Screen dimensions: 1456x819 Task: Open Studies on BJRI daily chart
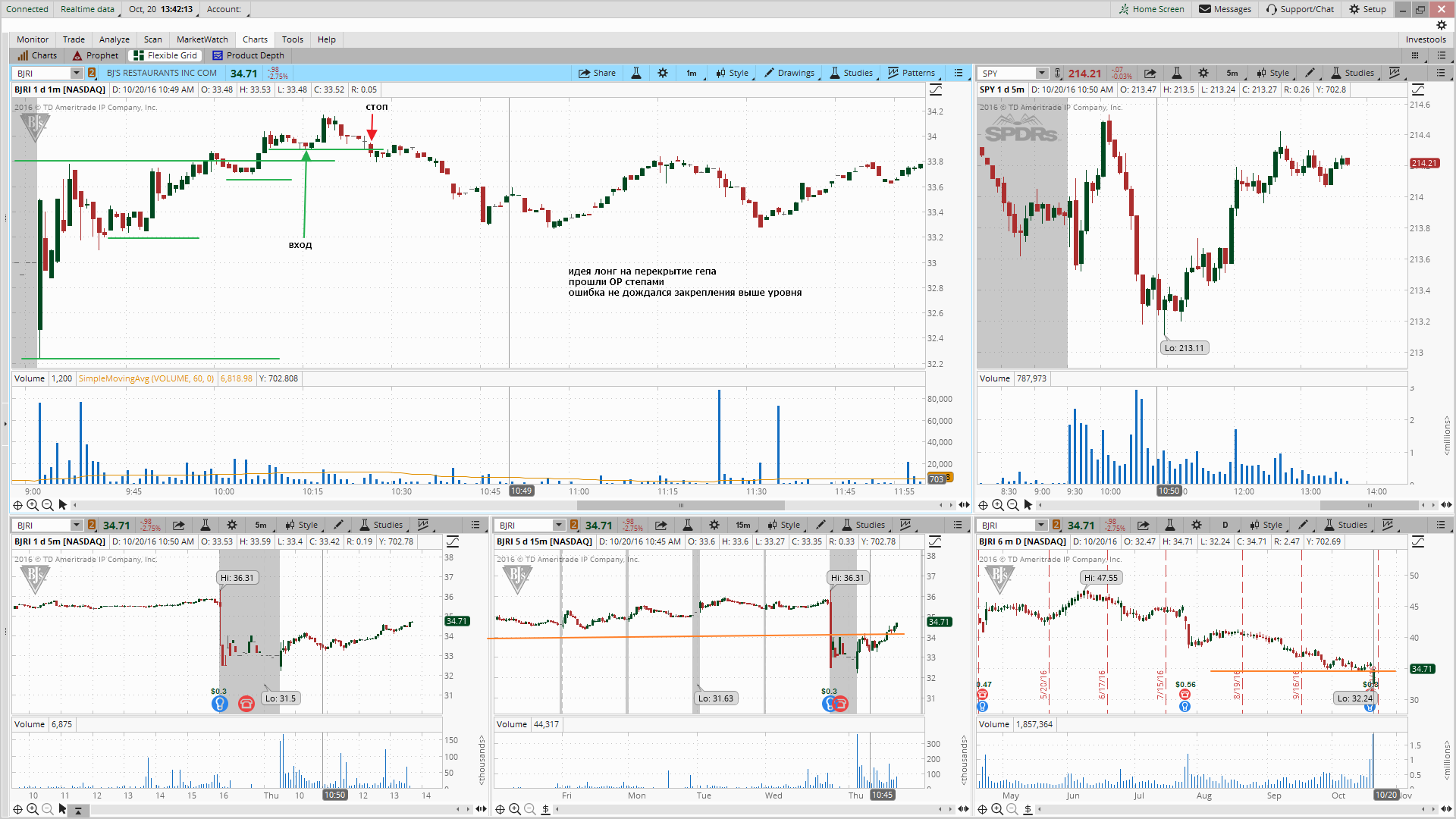pyautogui.click(x=1345, y=526)
